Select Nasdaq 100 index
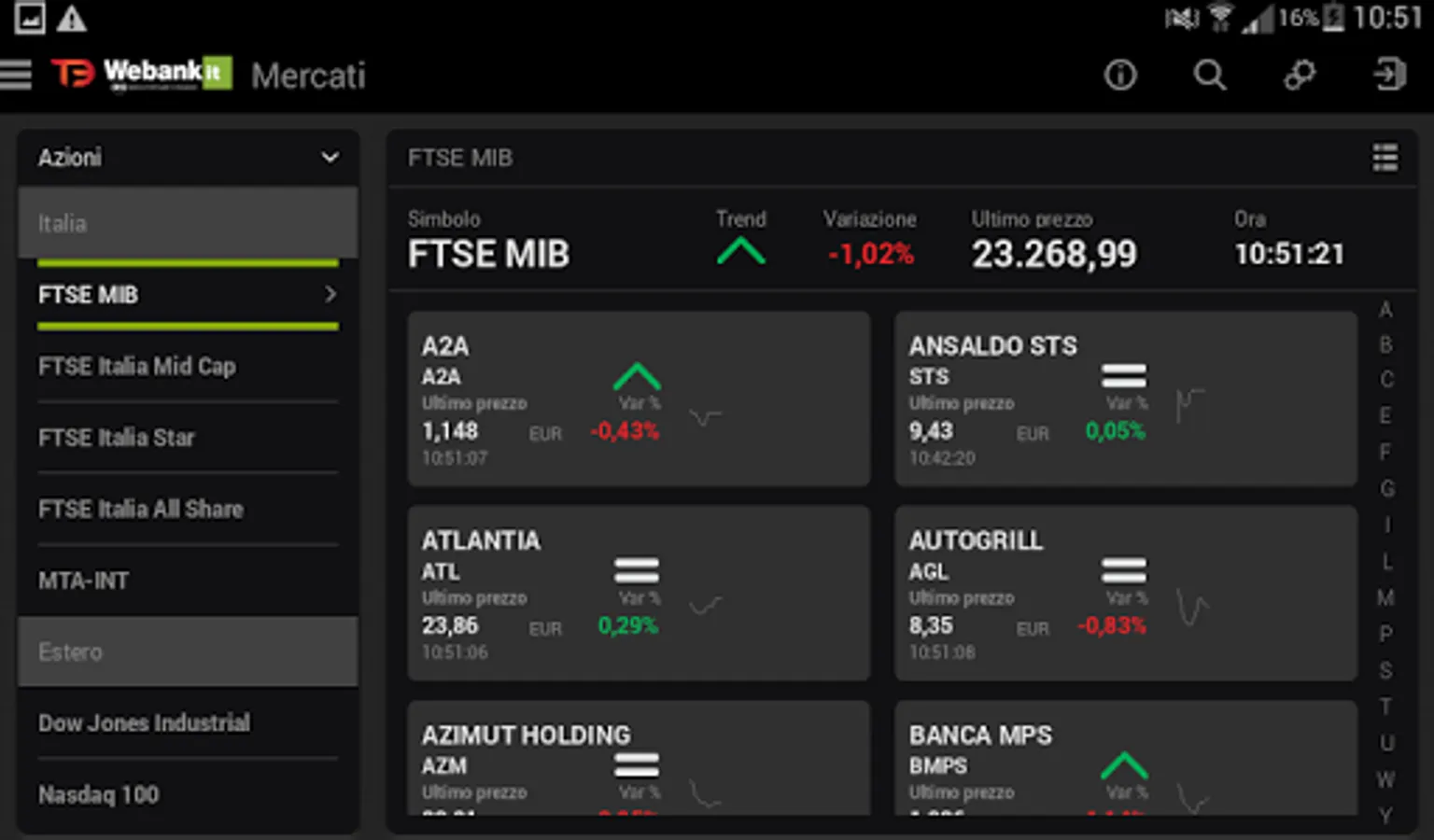This screenshot has height=840, width=1434. tap(188, 794)
